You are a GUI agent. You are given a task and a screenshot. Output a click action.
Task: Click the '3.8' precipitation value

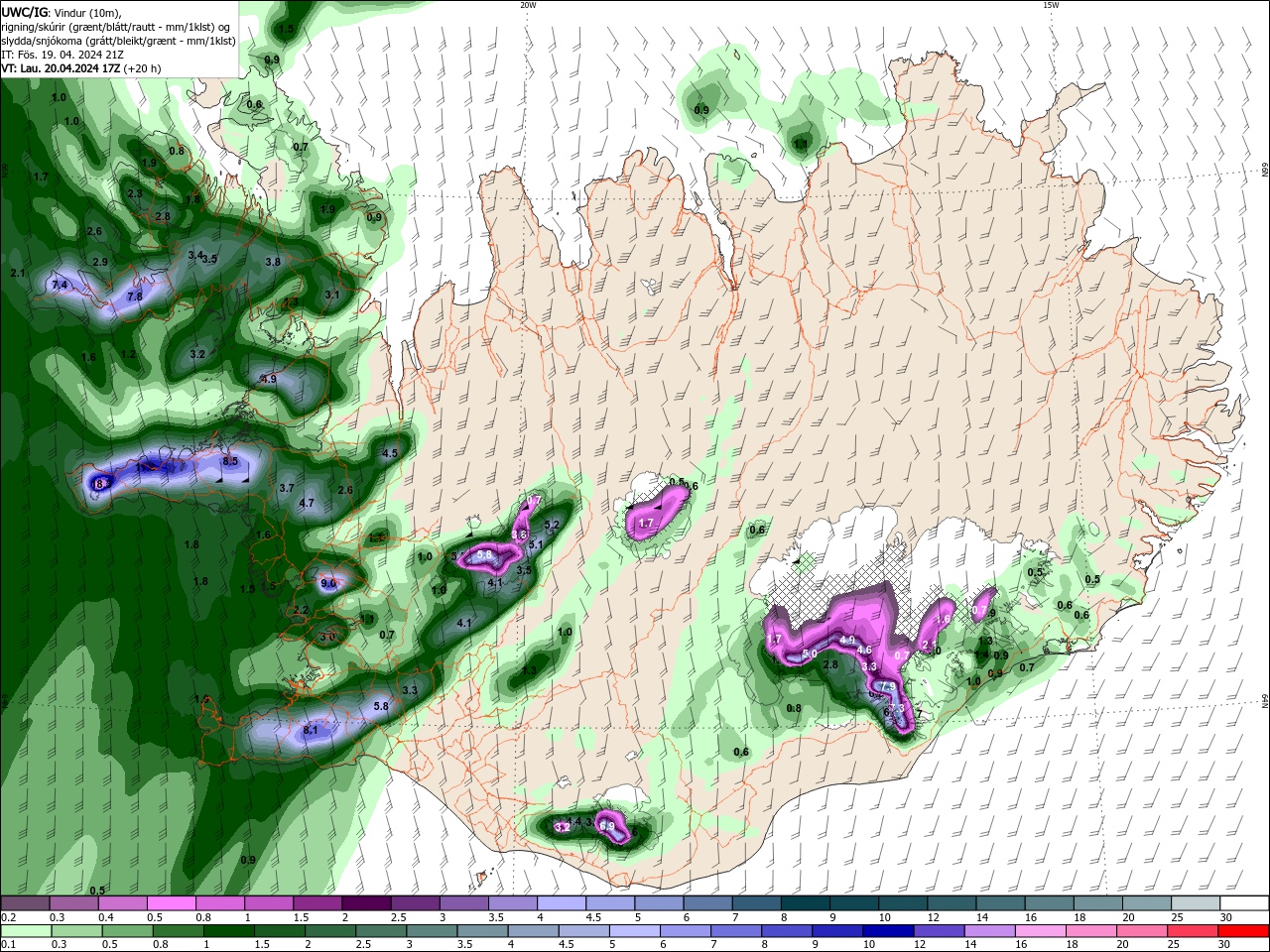(x=273, y=261)
